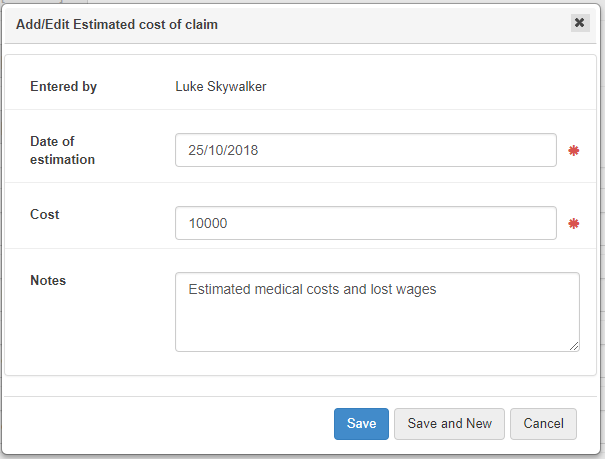Screen dimensions: 605x459
Task: Click the 'Notes' field label
Action: [x=48, y=281]
